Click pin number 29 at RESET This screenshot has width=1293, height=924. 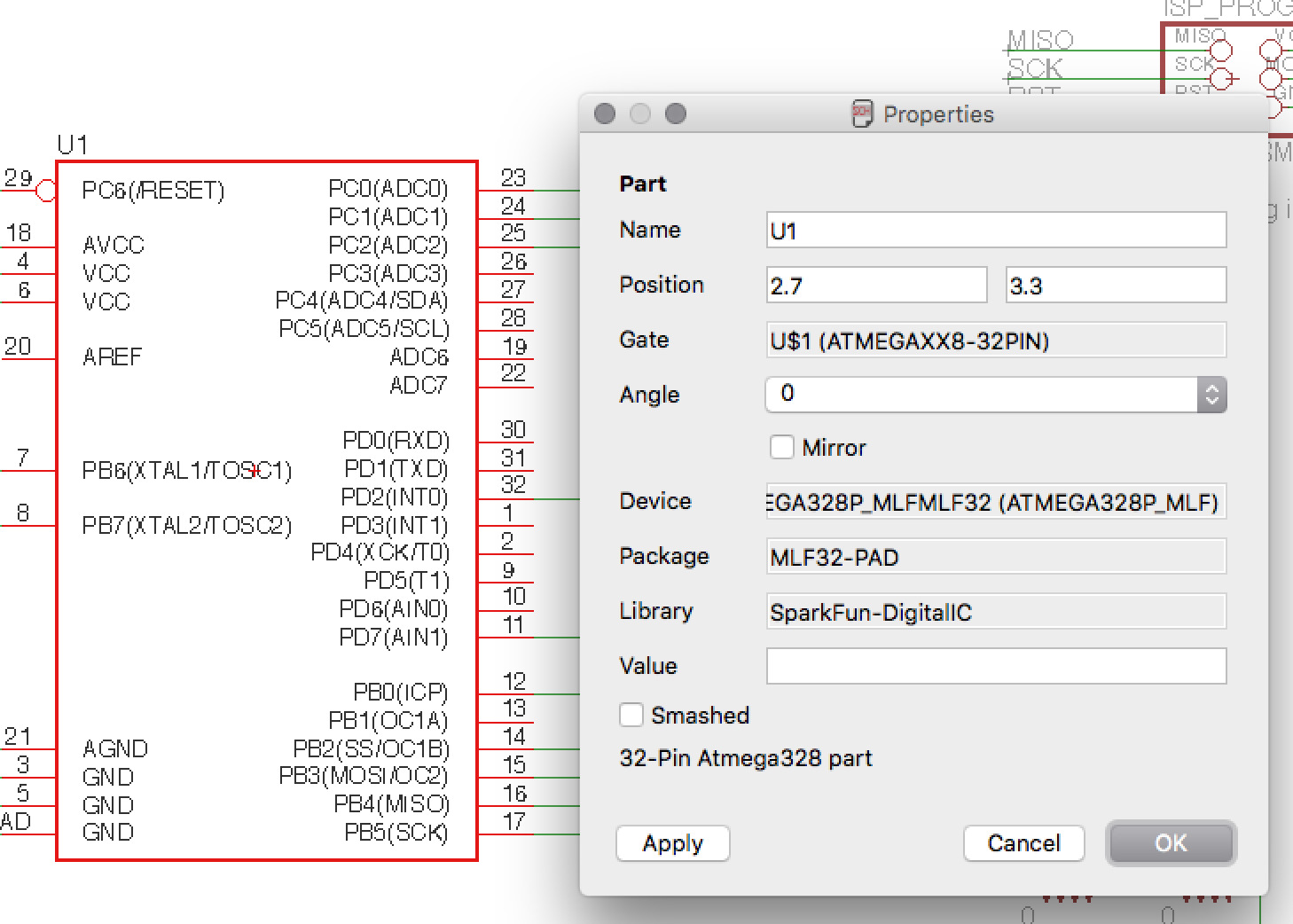(x=18, y=177)
